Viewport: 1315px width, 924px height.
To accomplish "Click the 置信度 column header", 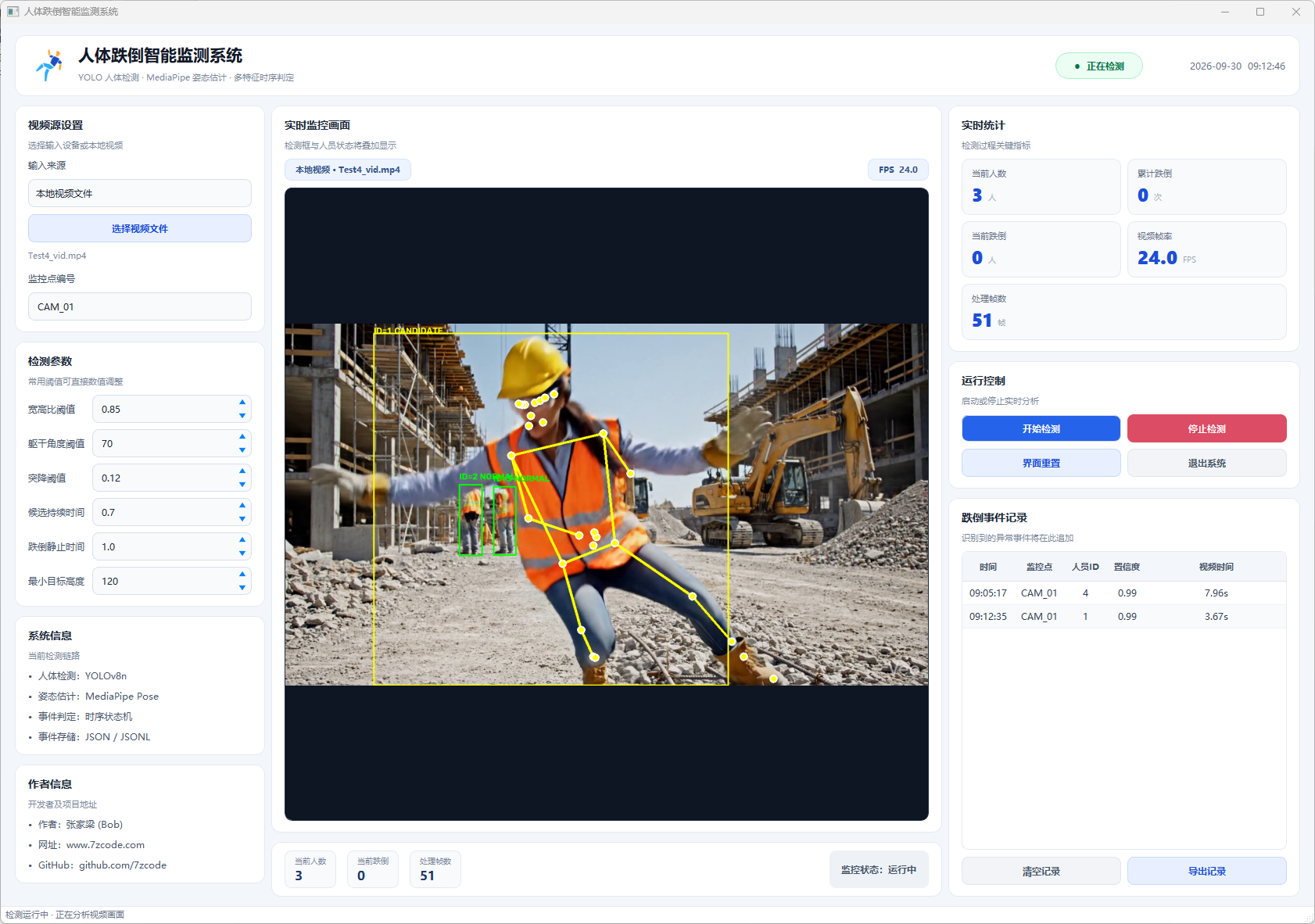I will 1127,567.
